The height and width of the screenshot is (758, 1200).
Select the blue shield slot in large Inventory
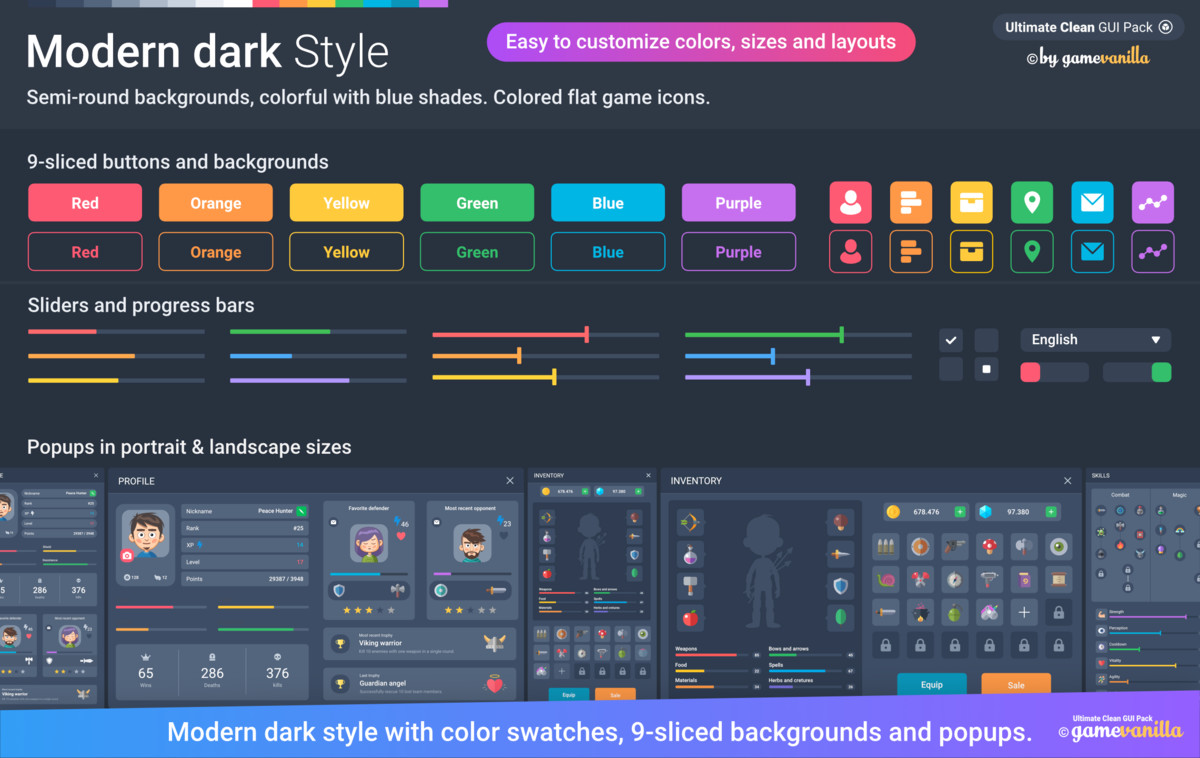point(840,585)
